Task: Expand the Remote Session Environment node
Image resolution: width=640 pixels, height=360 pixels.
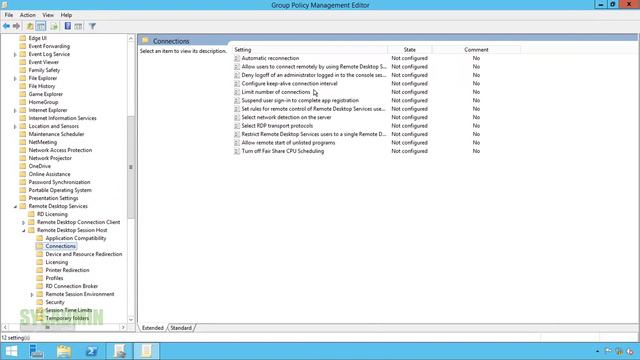Action: coord(32,294)
